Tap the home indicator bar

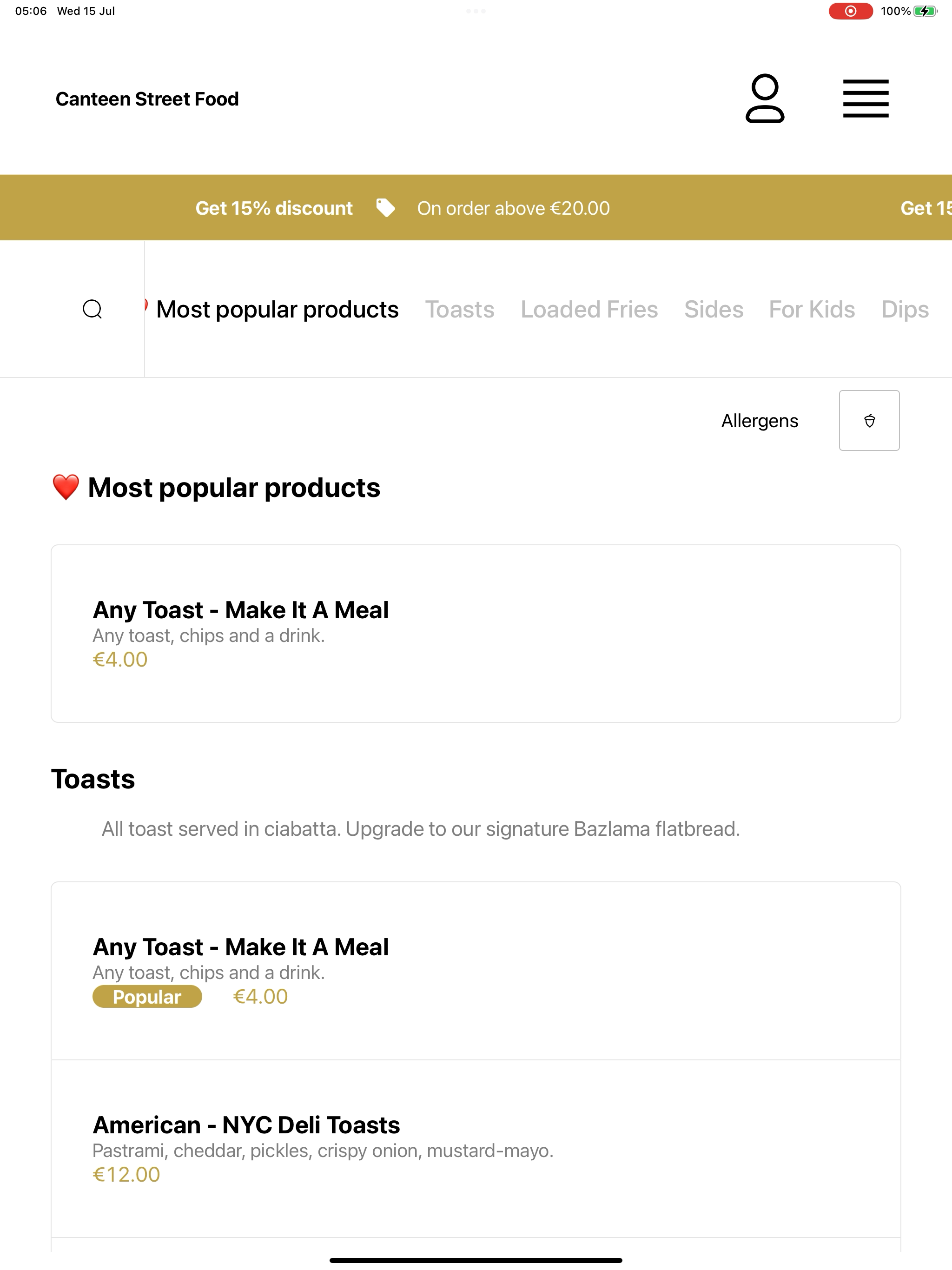476,1260
